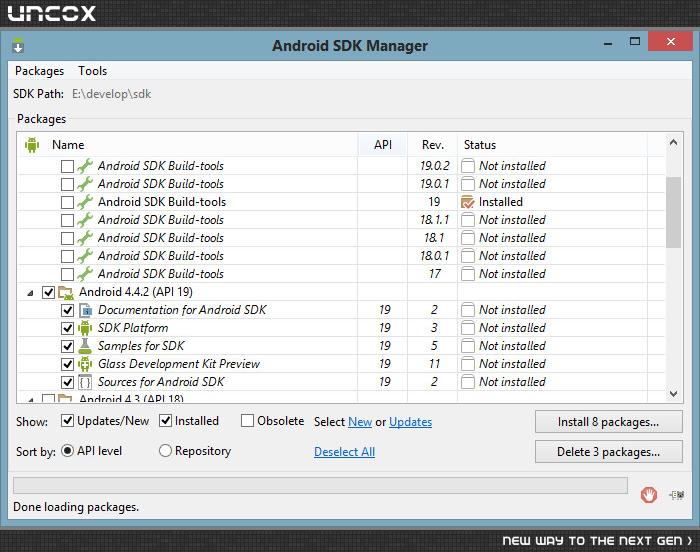Click Not installed status icon for SDK Platform

coord(467,328)
